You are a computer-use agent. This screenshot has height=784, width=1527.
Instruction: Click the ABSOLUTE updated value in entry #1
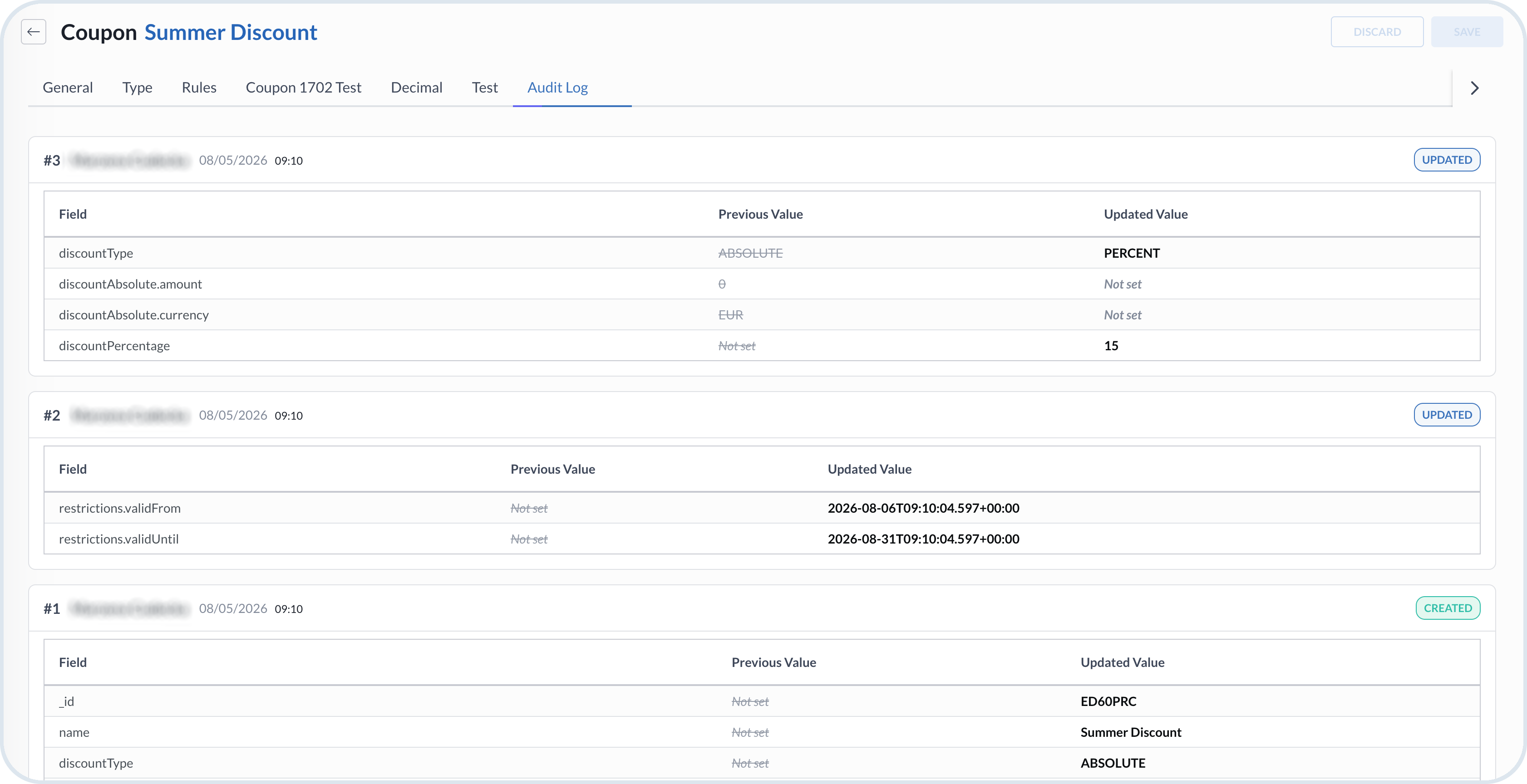tap(1113, 763)
